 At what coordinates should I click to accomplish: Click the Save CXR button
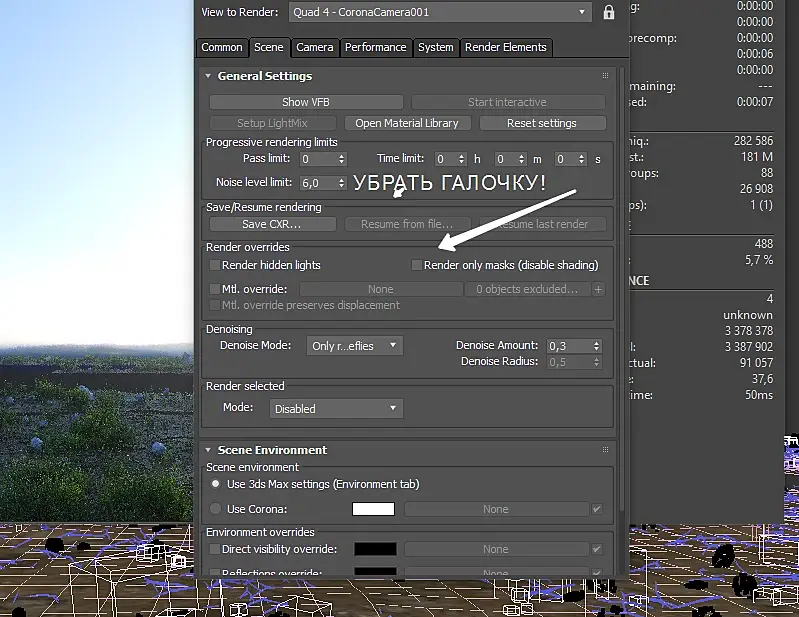[272, 224]
